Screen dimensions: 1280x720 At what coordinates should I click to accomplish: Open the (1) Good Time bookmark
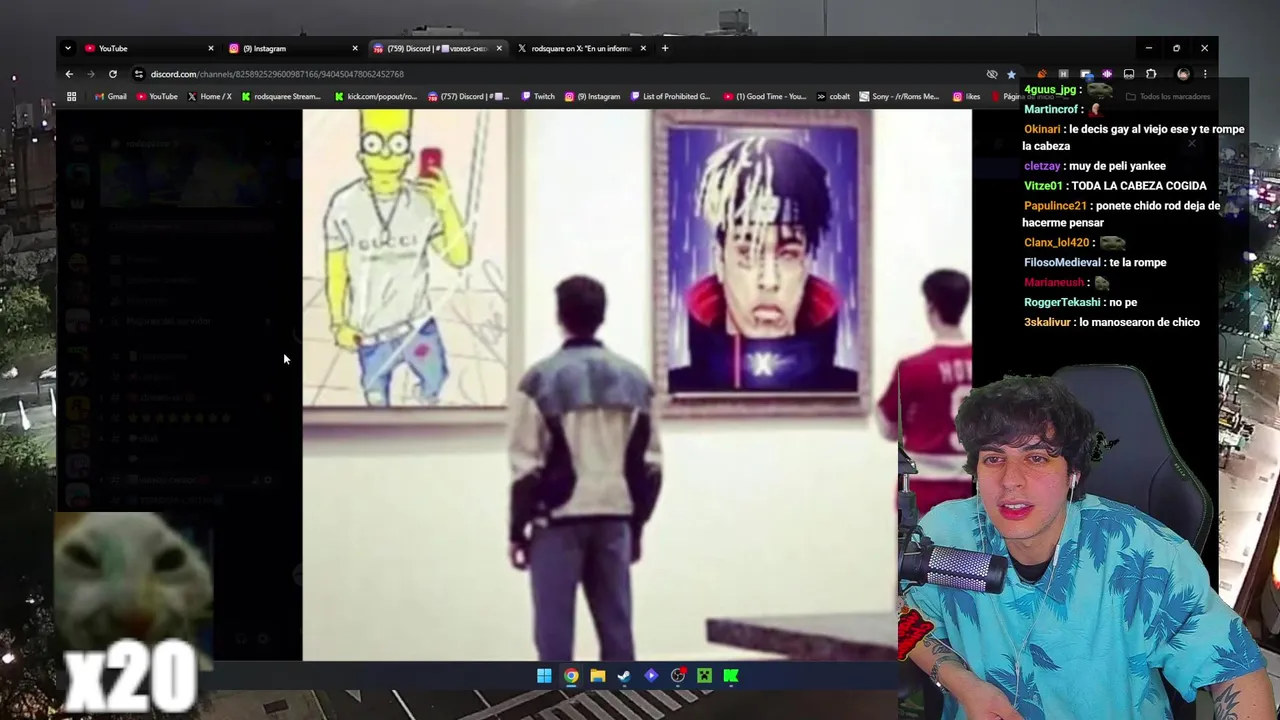click(764, 97)
